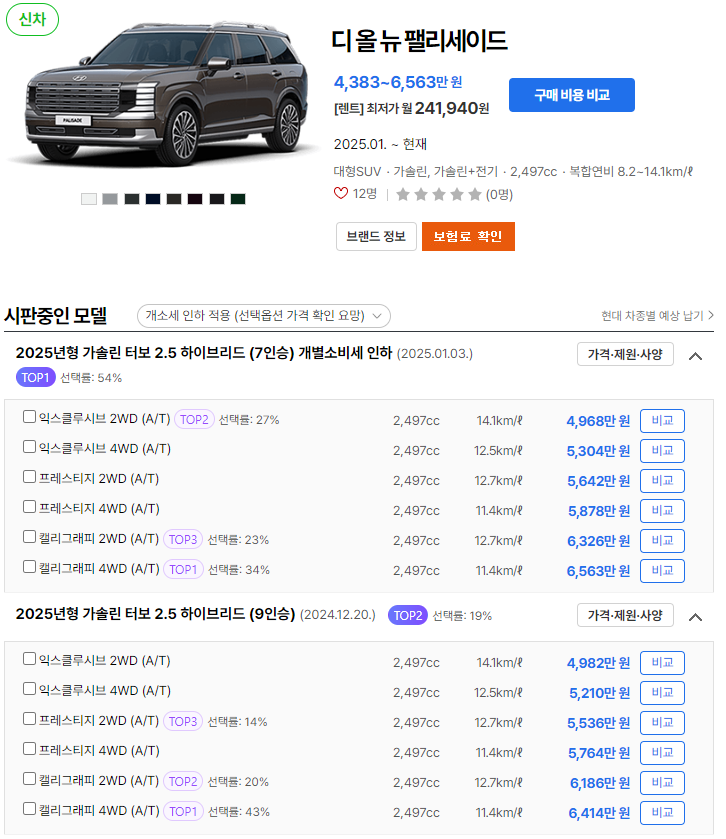Select the dark green color swatch

point(238,199)
